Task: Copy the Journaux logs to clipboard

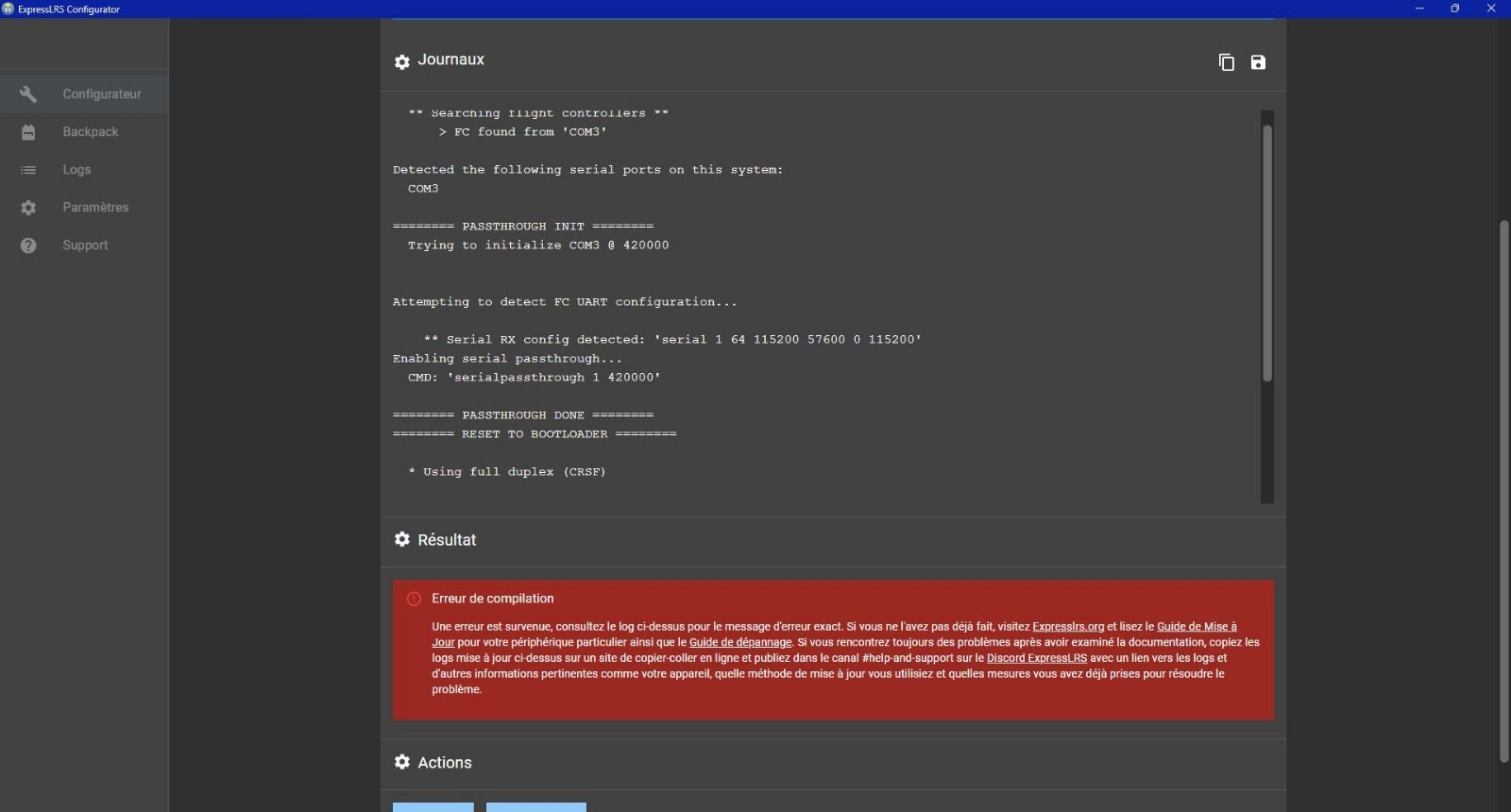Action: (x=1226, y=62)
